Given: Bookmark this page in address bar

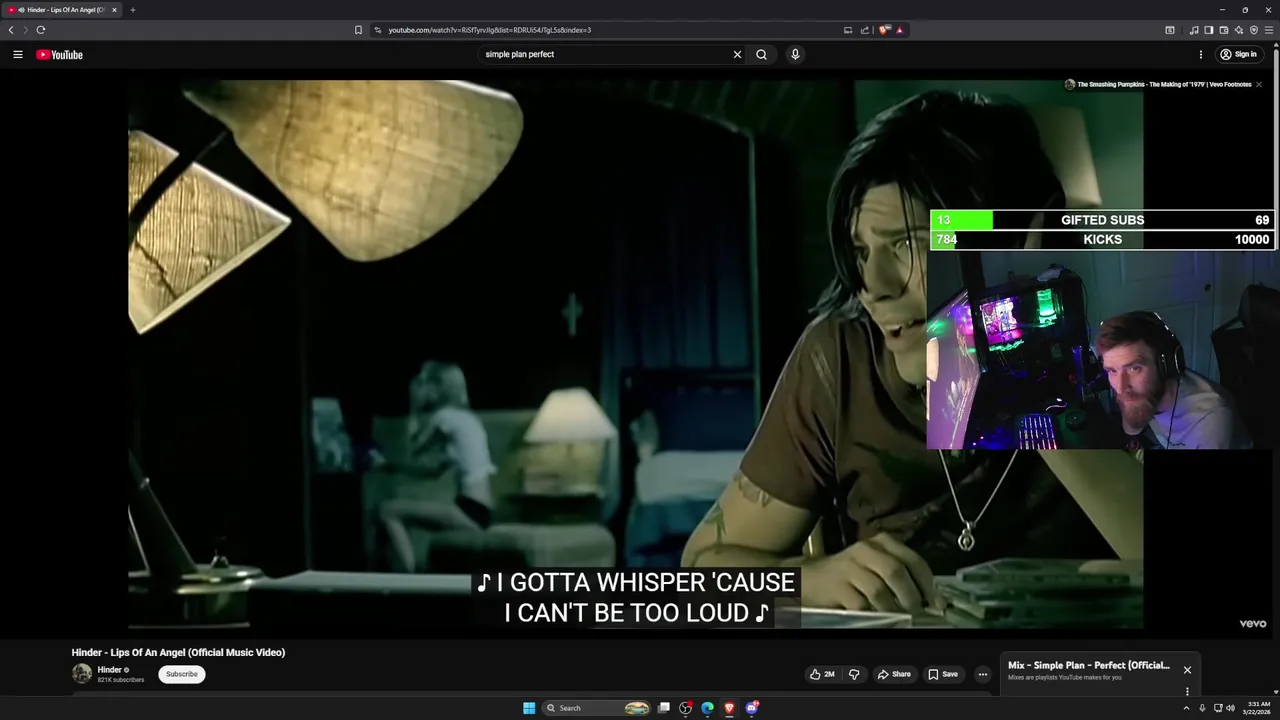Looking at the screenshot, I should pos(358,30).
